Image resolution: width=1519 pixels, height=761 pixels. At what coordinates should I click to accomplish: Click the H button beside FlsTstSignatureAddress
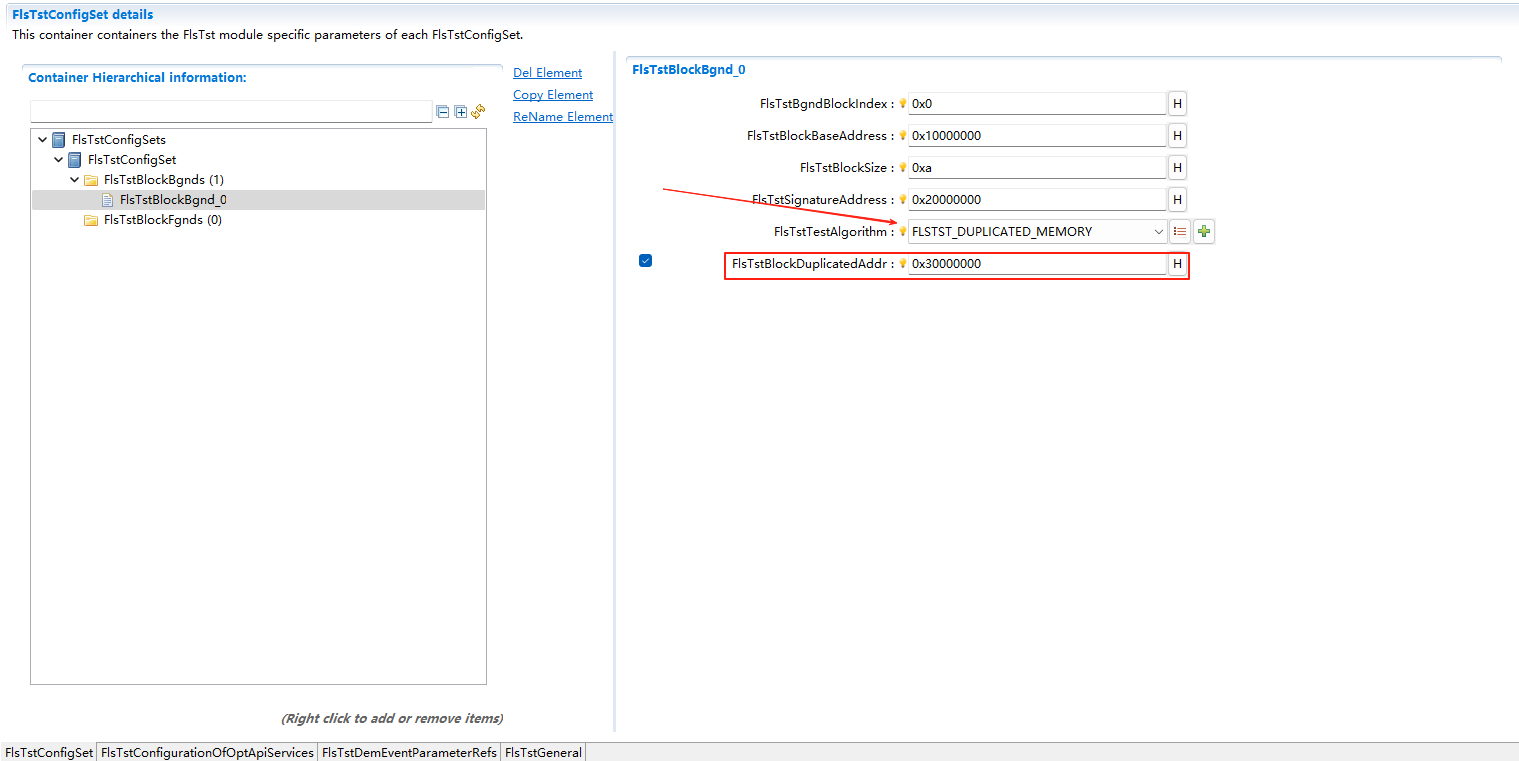(1177, 199)
